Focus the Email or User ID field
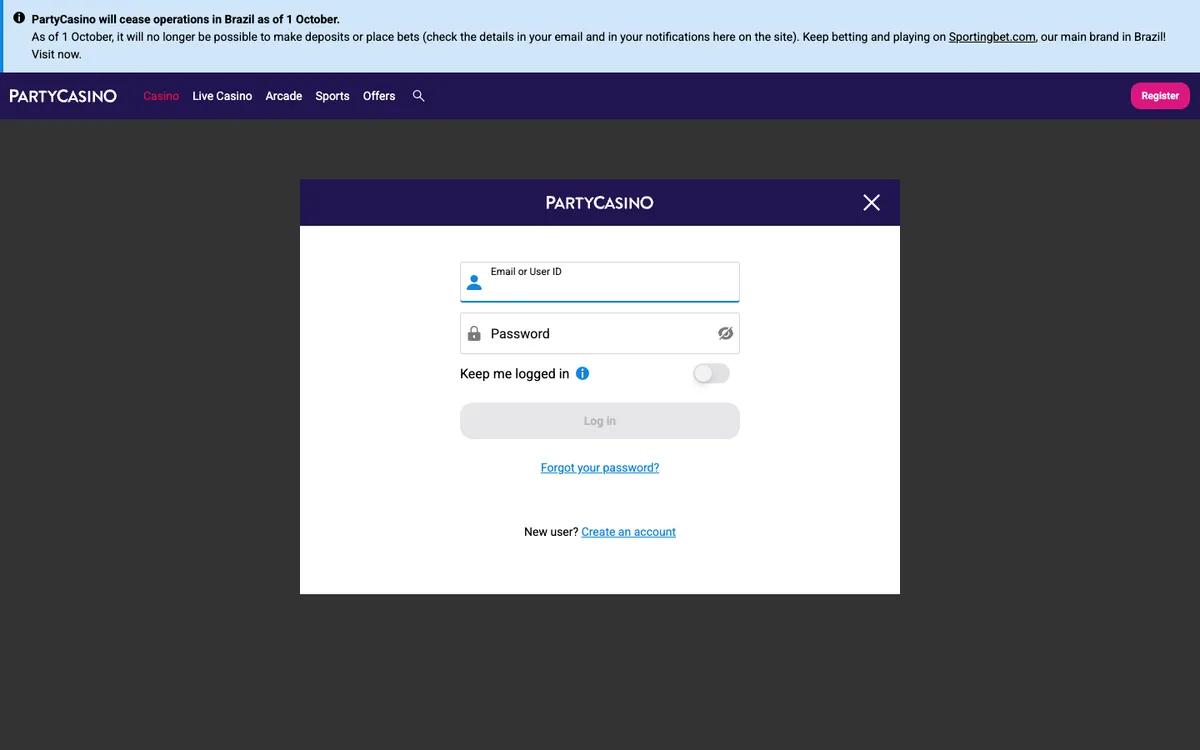The image size is (1200, 750). (600, 282)
